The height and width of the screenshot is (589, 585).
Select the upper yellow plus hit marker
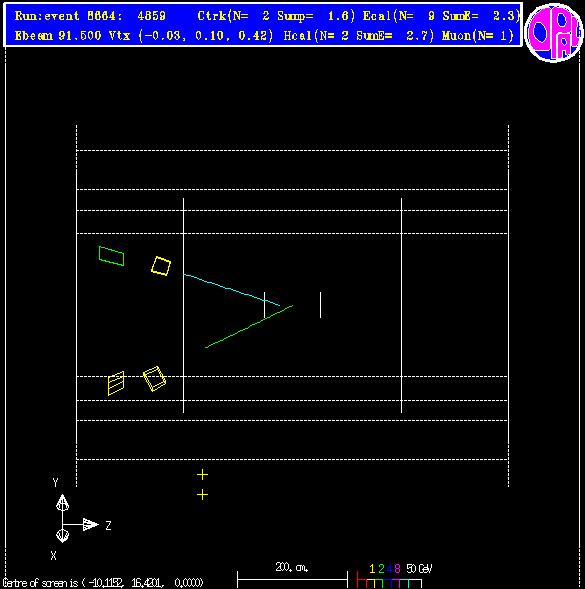(203, 475)
